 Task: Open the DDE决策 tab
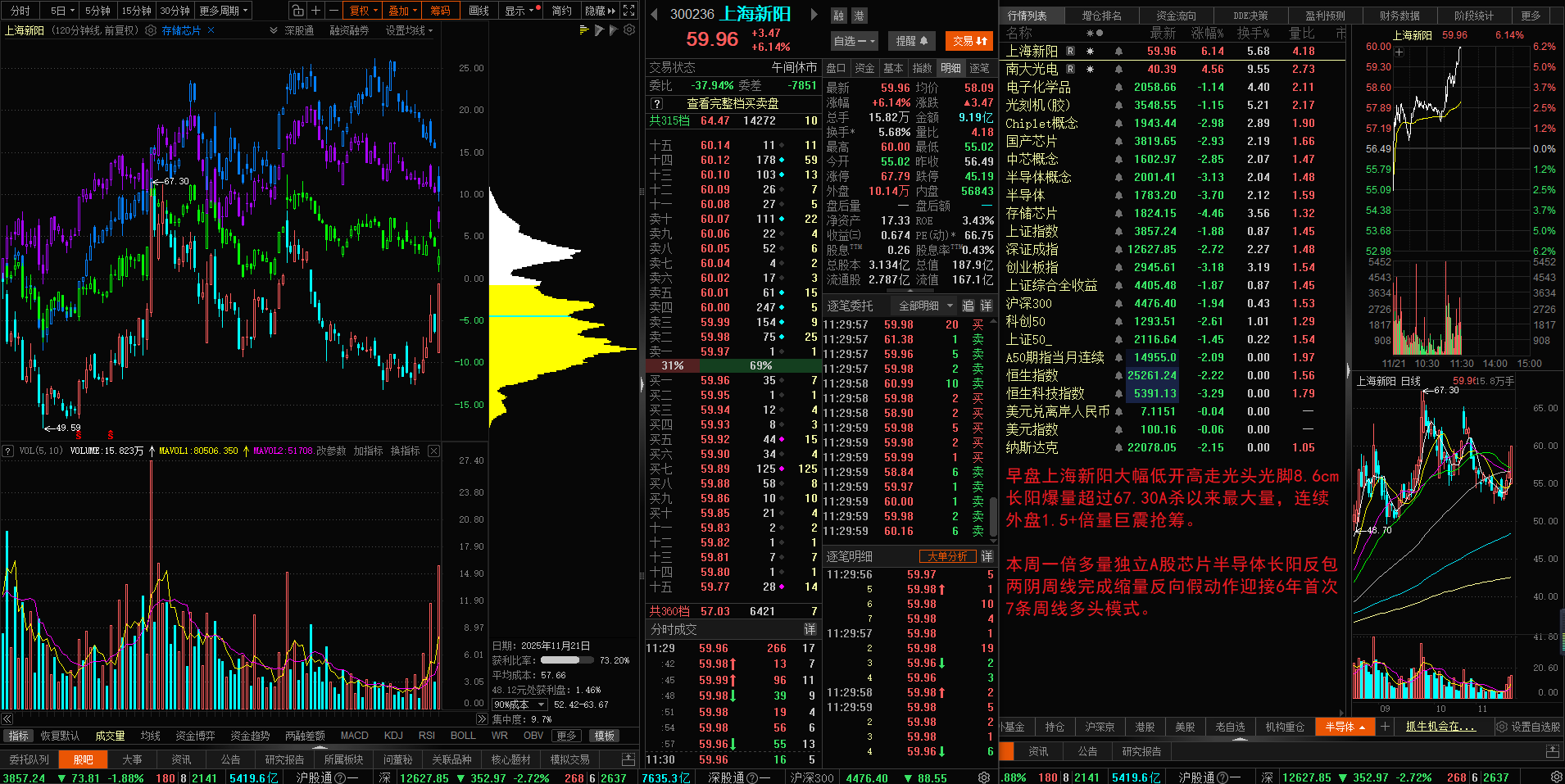(x=1250, y=16)
